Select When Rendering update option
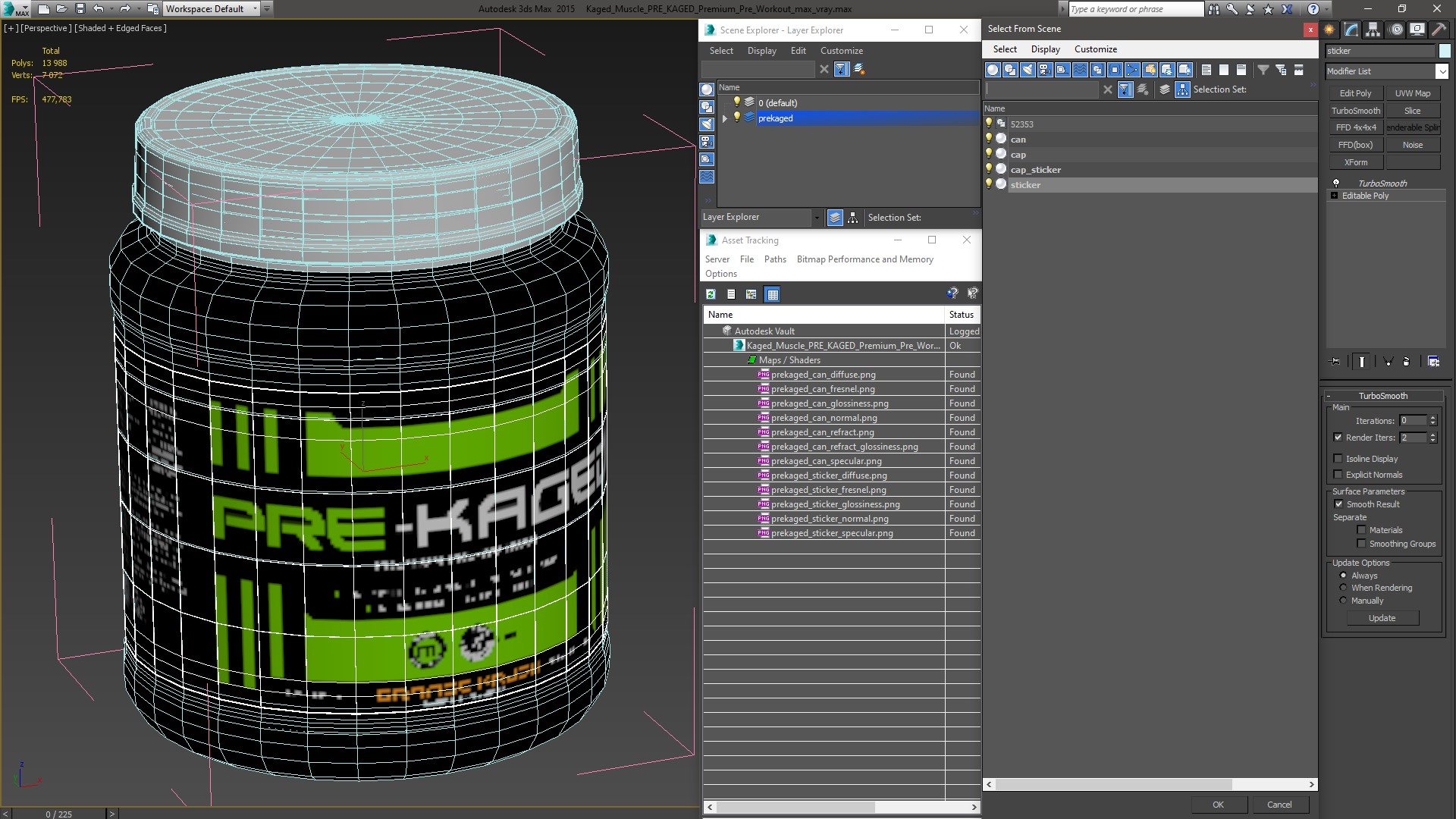The height and width of the screenshot is (819, 1456). (x=1343, y=588)
